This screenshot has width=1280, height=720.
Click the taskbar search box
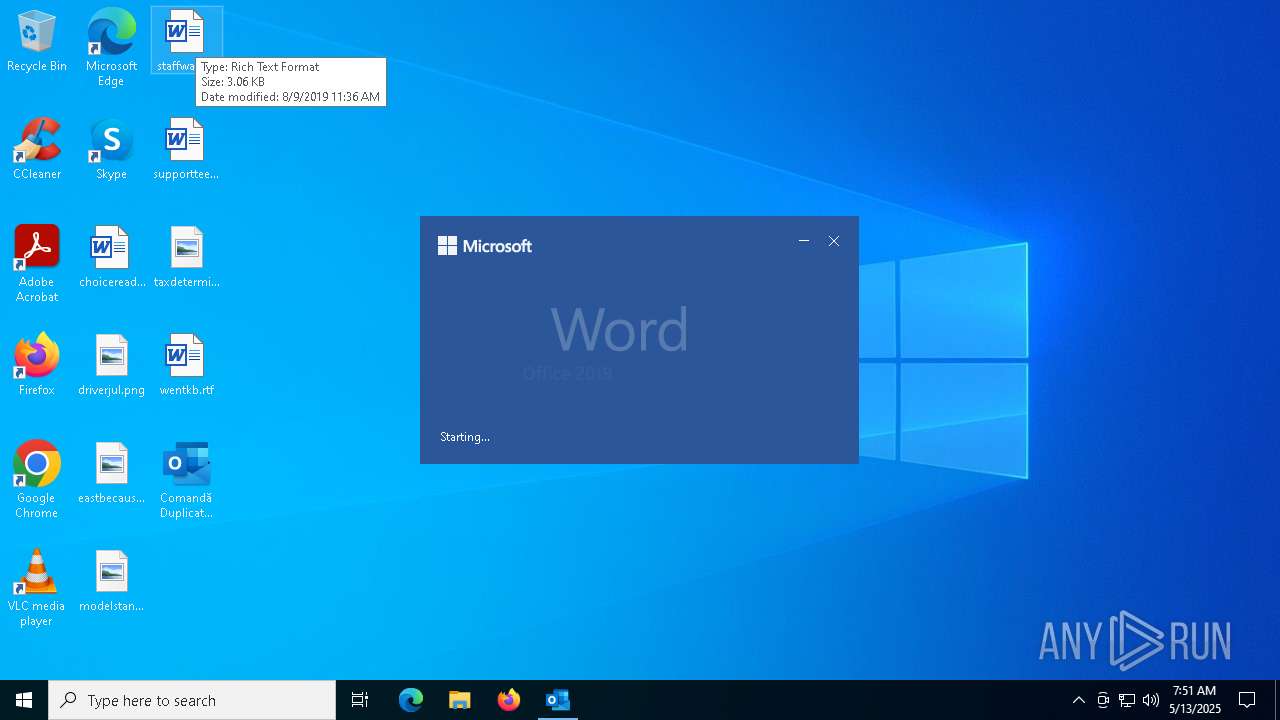[192, 700]
